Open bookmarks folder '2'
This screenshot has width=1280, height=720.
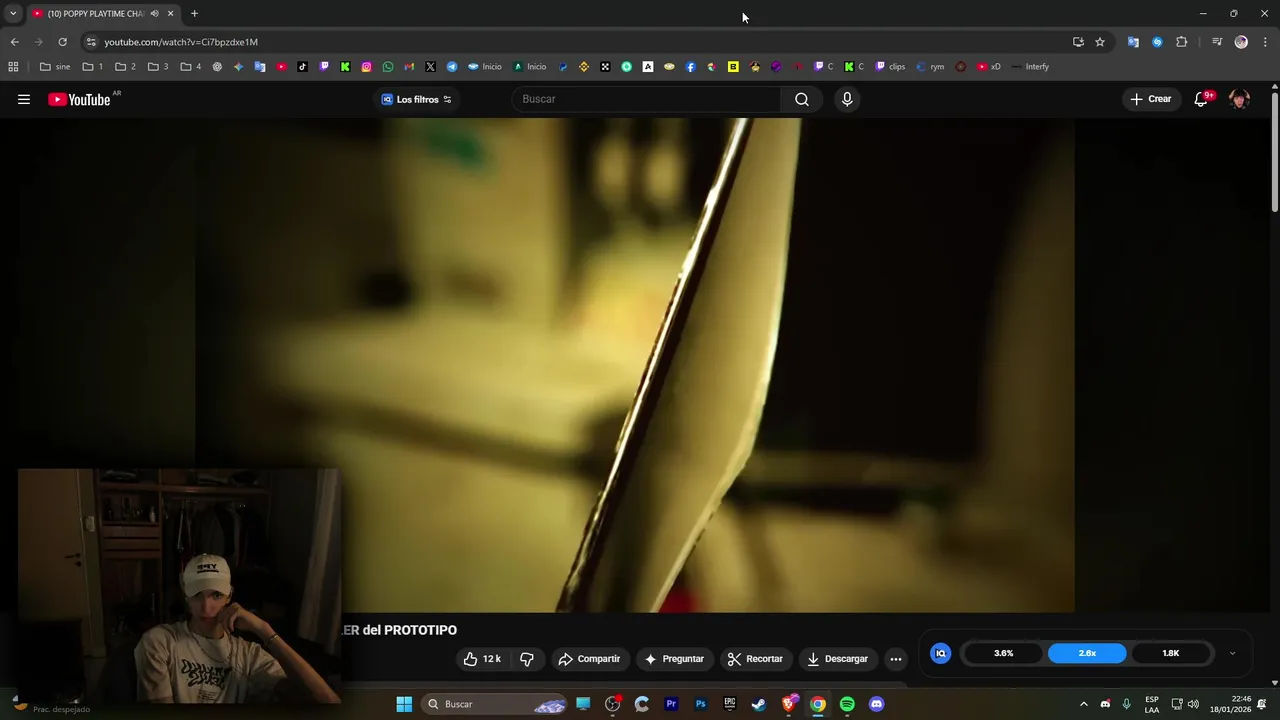(125, 67)
